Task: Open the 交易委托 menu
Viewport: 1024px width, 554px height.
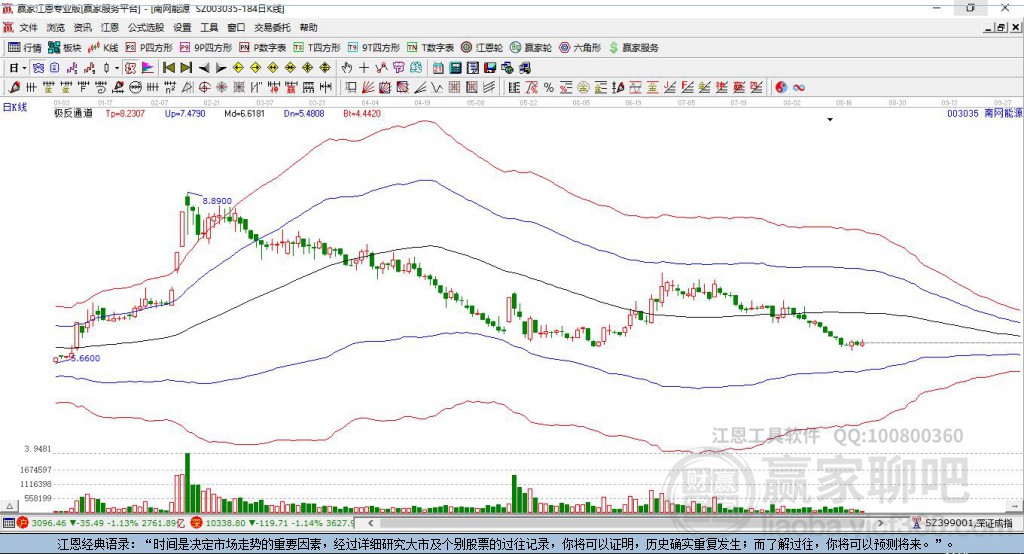Action: pyautogui.click(x=272, y=27)
